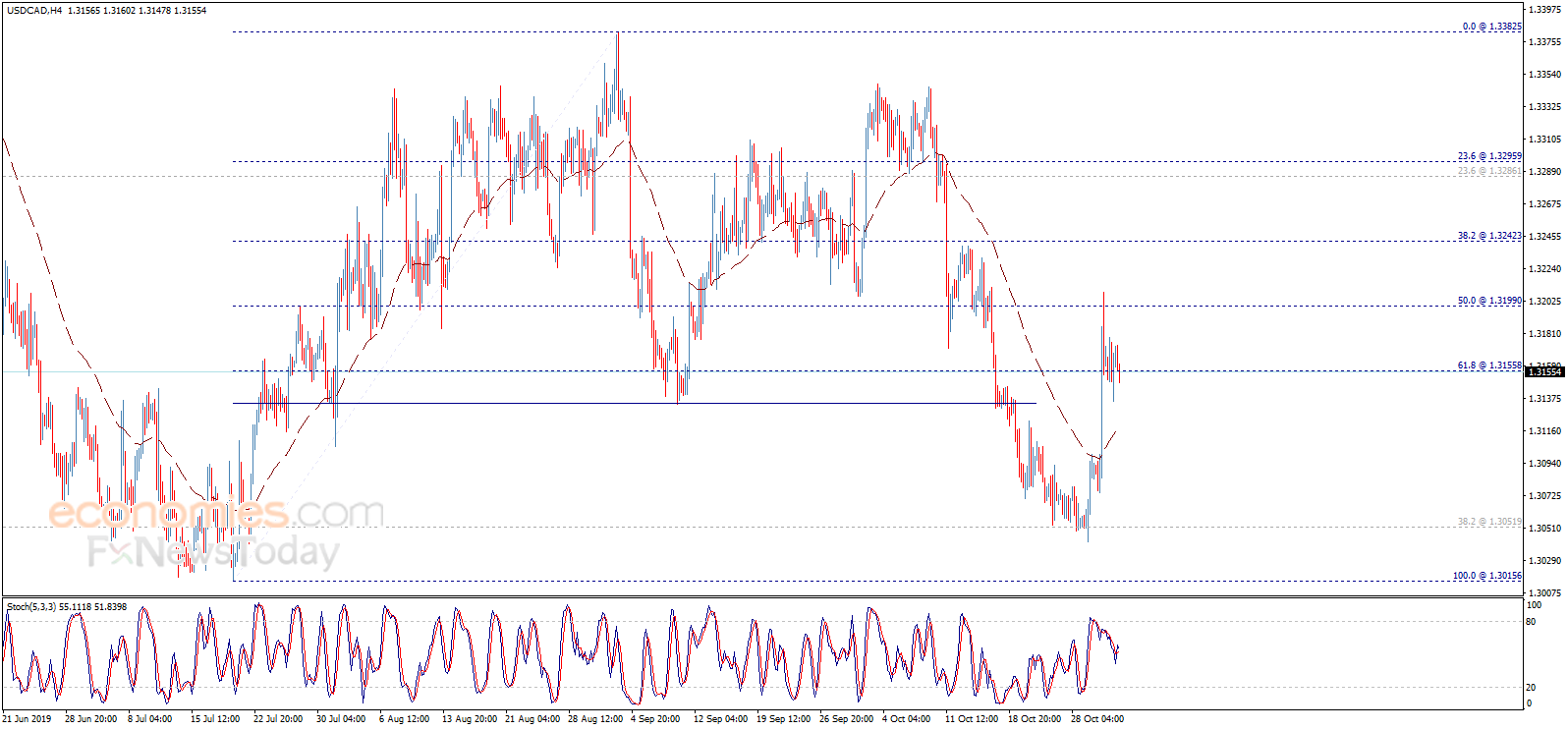Click the 1.30290 price axis value
1568x730 pixels.
pyautogui.click(x=1545, y=561)
